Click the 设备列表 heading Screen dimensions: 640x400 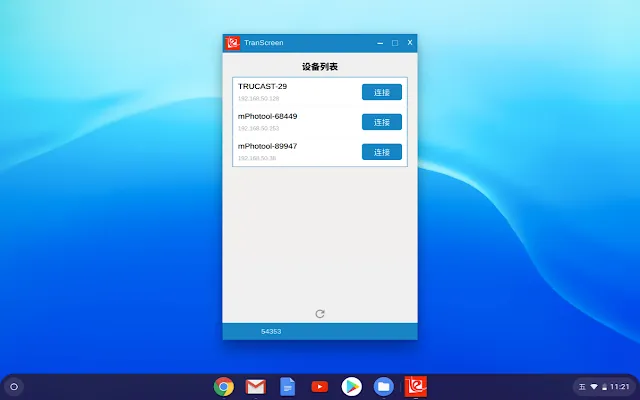(x=320, y=67)
